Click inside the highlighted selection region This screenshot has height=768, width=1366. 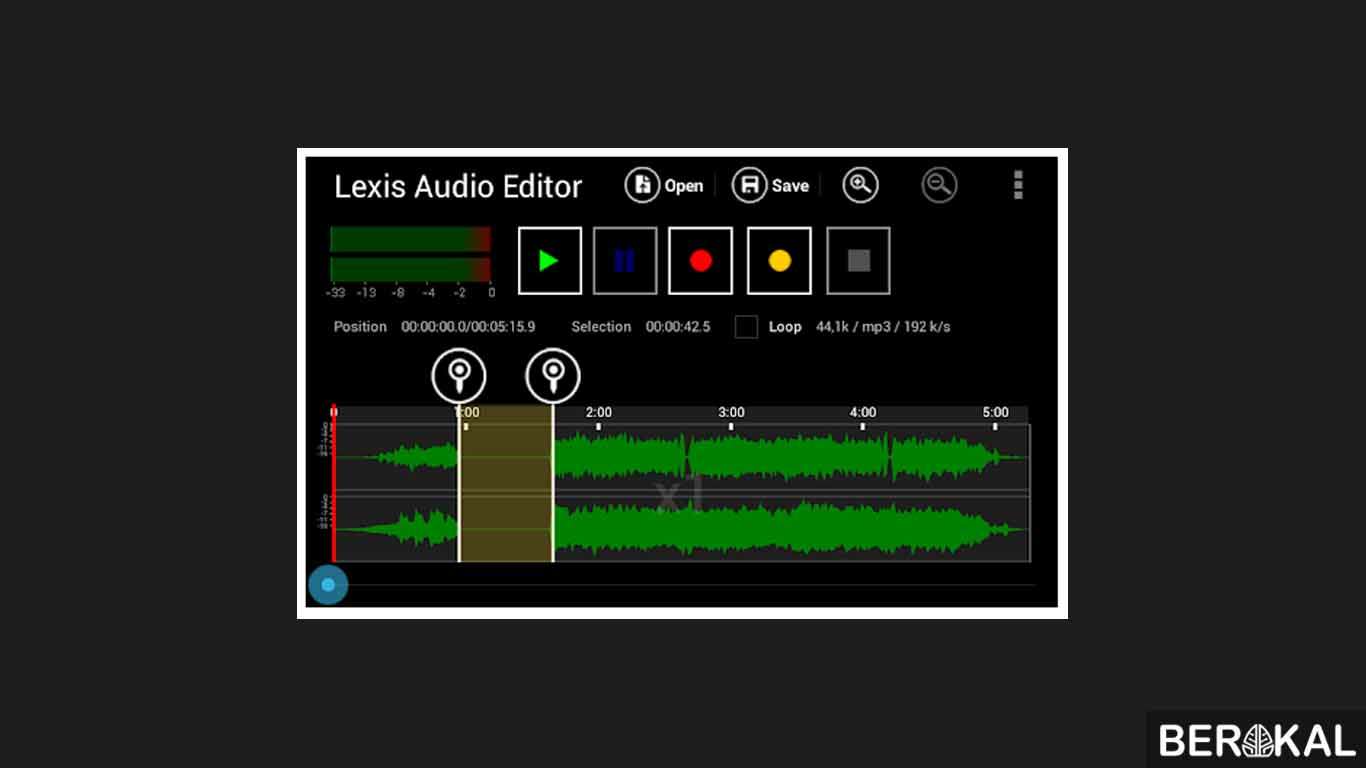click(x=506, y=484)
